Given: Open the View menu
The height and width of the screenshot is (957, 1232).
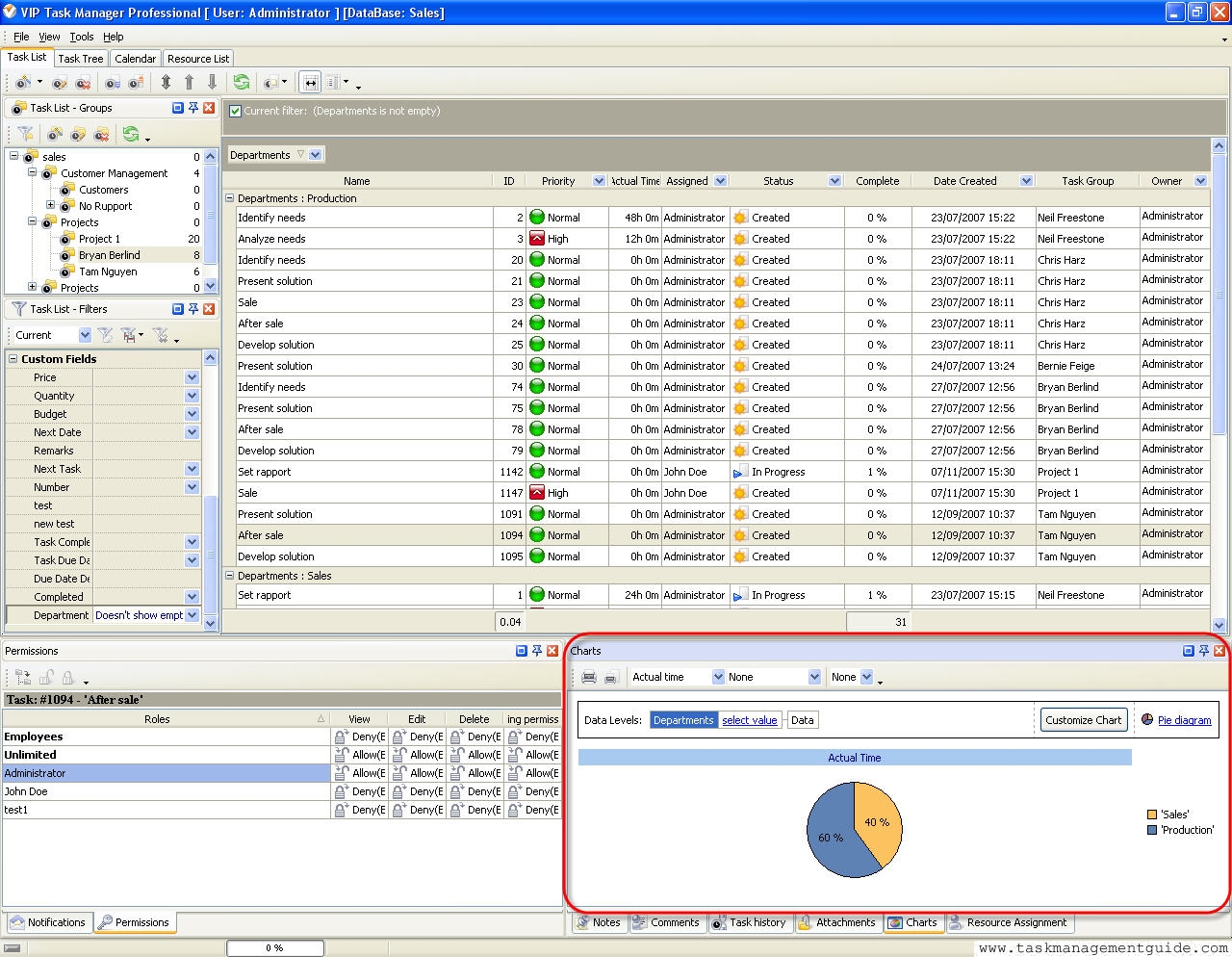Looking at the screenshot, I should click(49, 37).
